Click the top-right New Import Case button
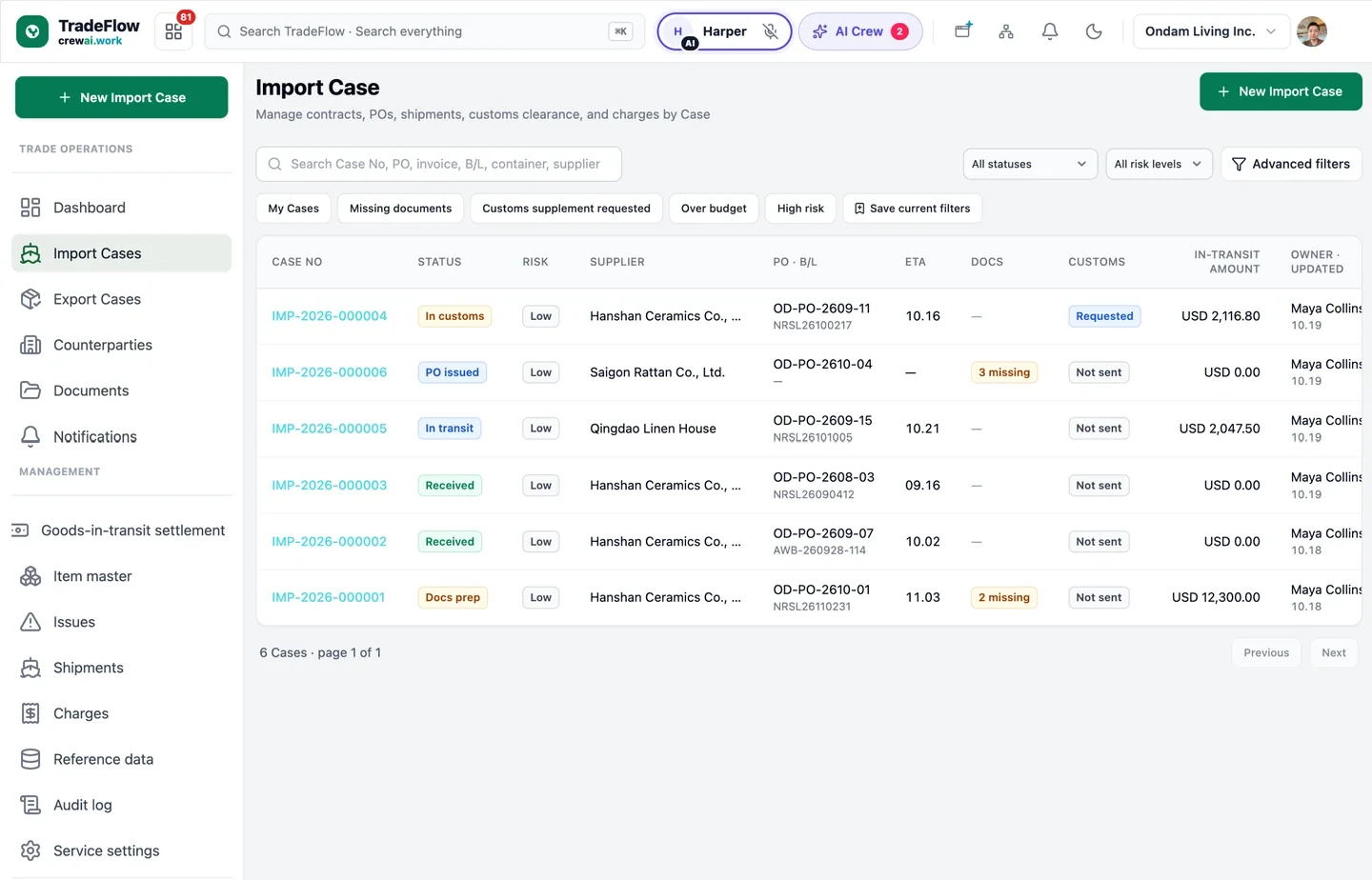1372x880 pixels. point(1281,91)
